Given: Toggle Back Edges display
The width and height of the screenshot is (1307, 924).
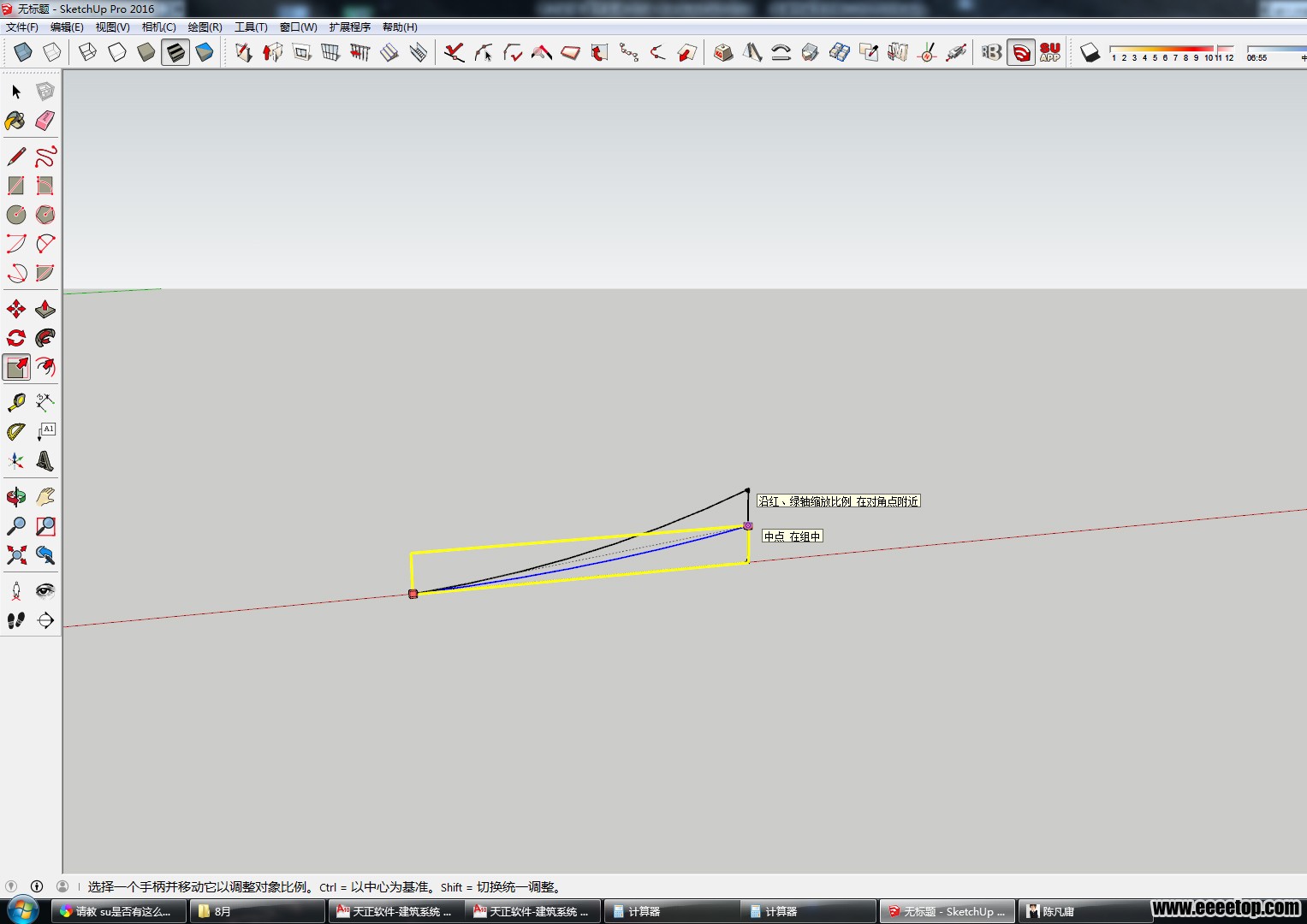Looking at the screenshot, I should coord(52,52).
